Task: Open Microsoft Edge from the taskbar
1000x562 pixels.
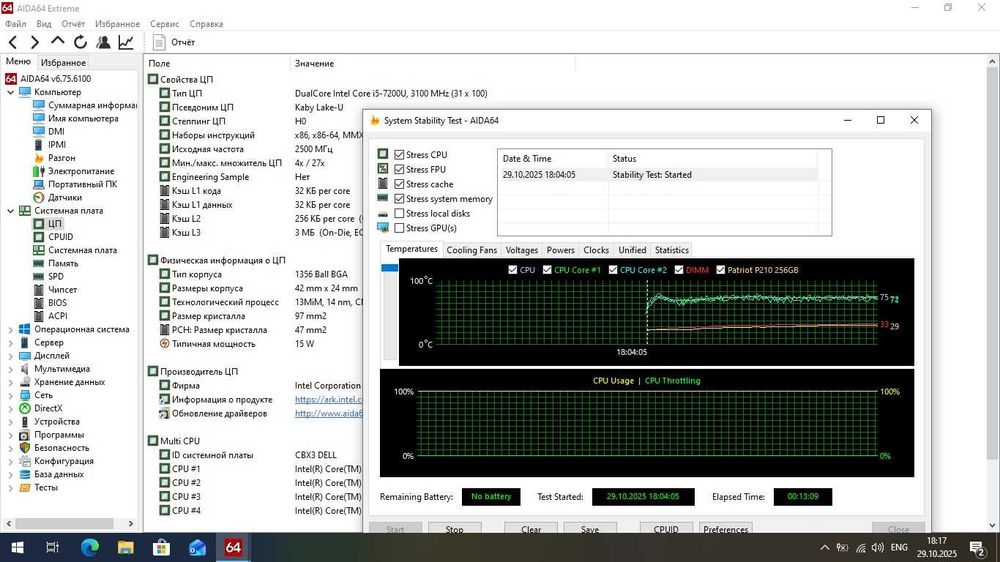Action: point(90,547)
